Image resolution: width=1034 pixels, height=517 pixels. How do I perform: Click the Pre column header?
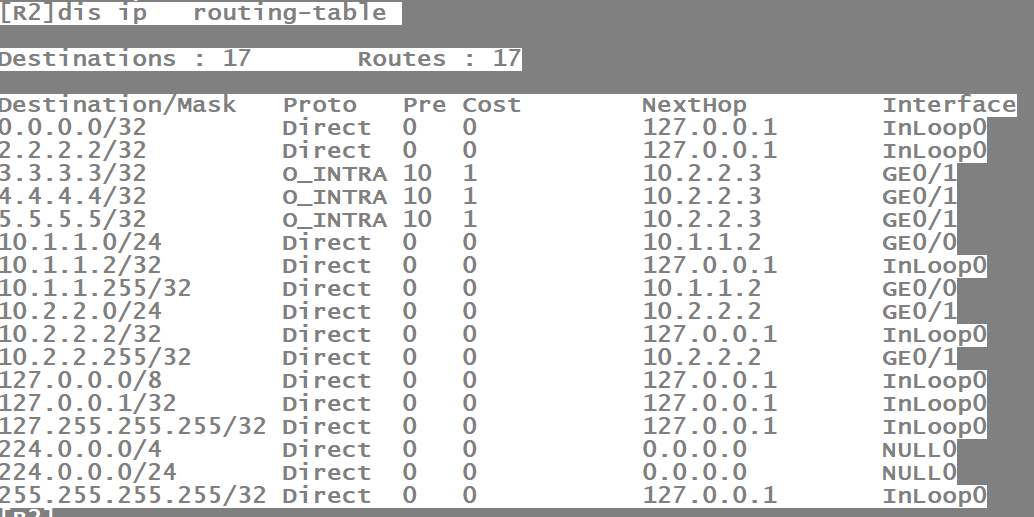point(424,105)
